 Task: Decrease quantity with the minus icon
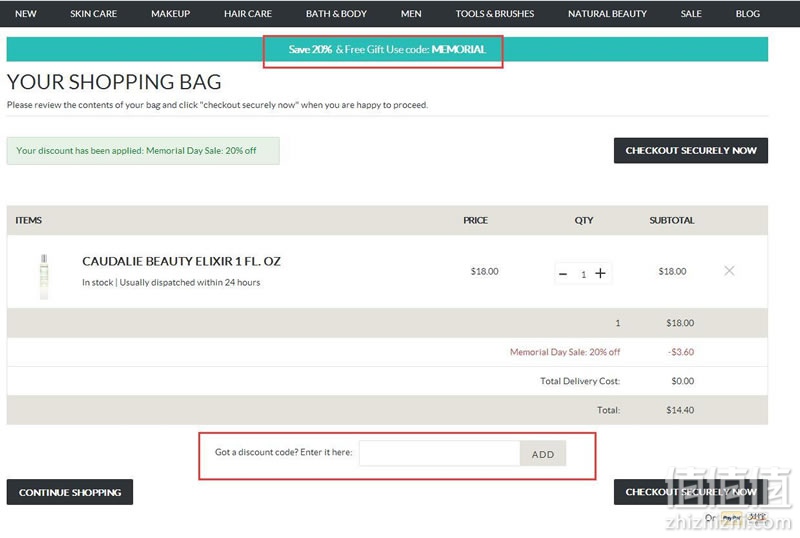tap(563, 274)
